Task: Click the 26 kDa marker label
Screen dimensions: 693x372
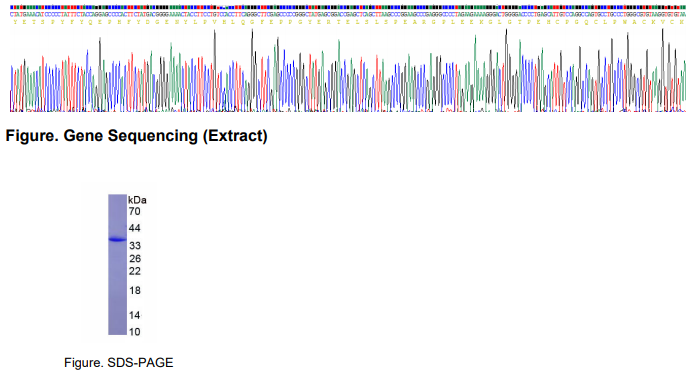Action: (135, 258)
